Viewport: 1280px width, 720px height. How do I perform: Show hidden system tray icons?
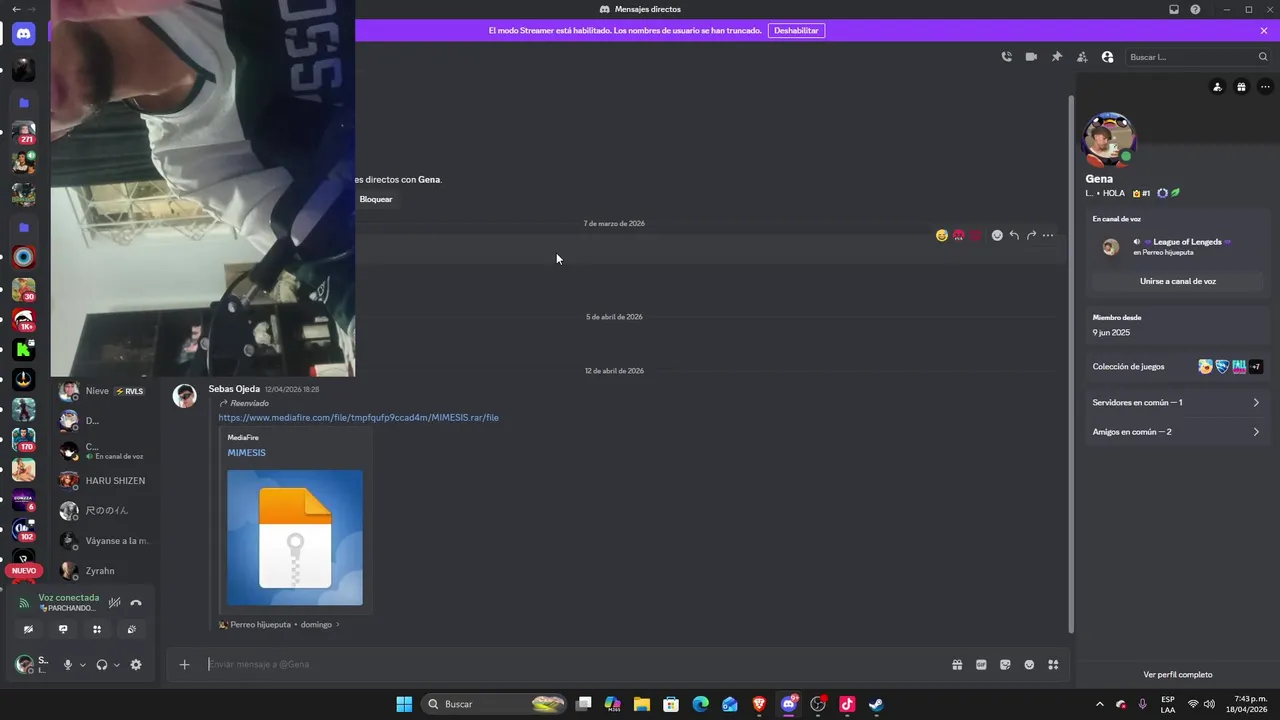click(1100, 704)
